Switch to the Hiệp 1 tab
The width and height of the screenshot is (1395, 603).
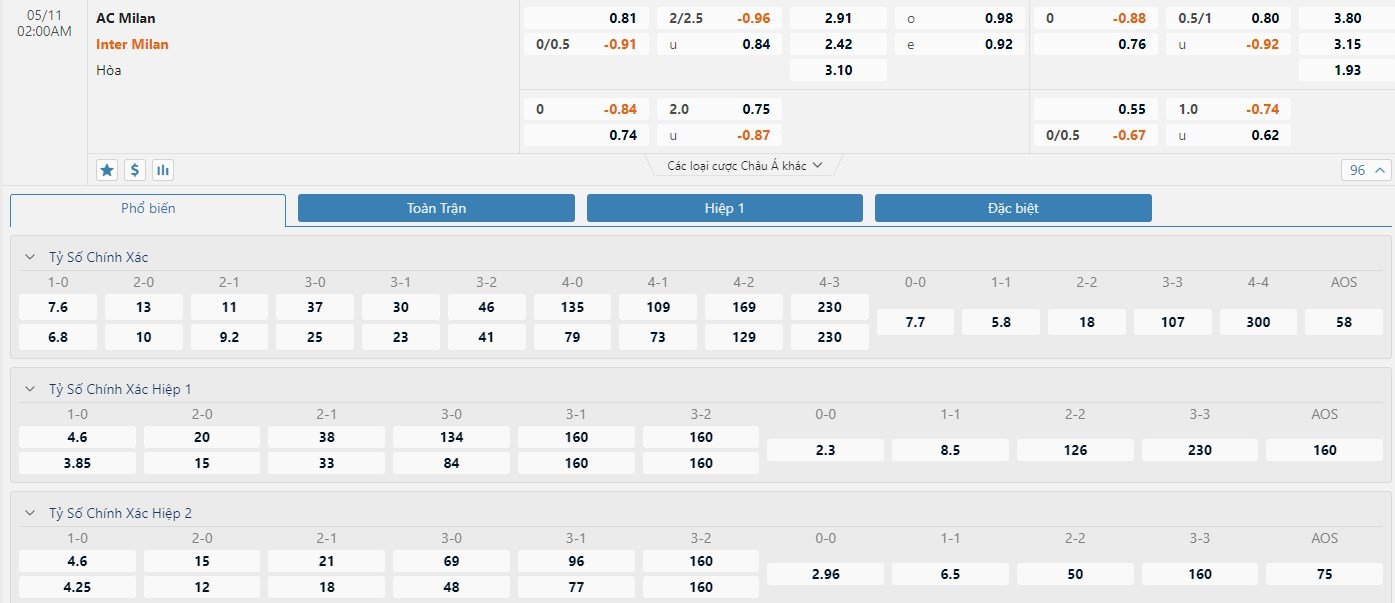pos(724,208)
